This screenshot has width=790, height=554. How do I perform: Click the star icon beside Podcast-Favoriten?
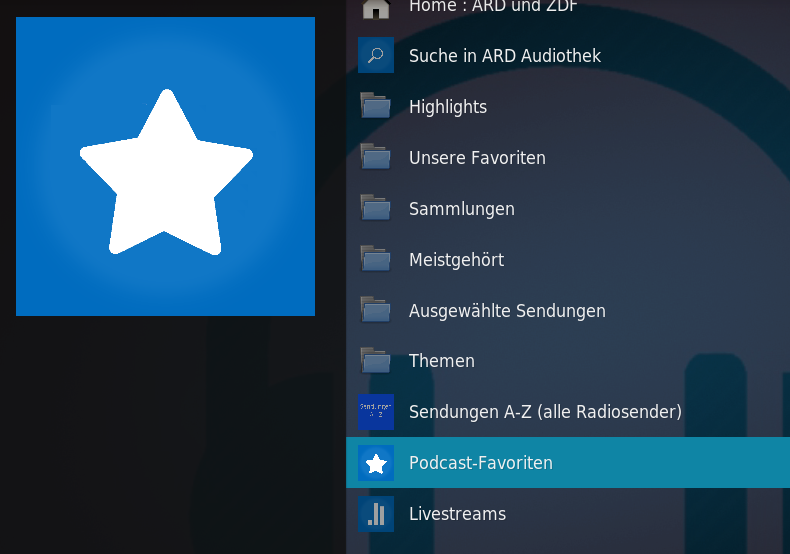click(376, 462)
